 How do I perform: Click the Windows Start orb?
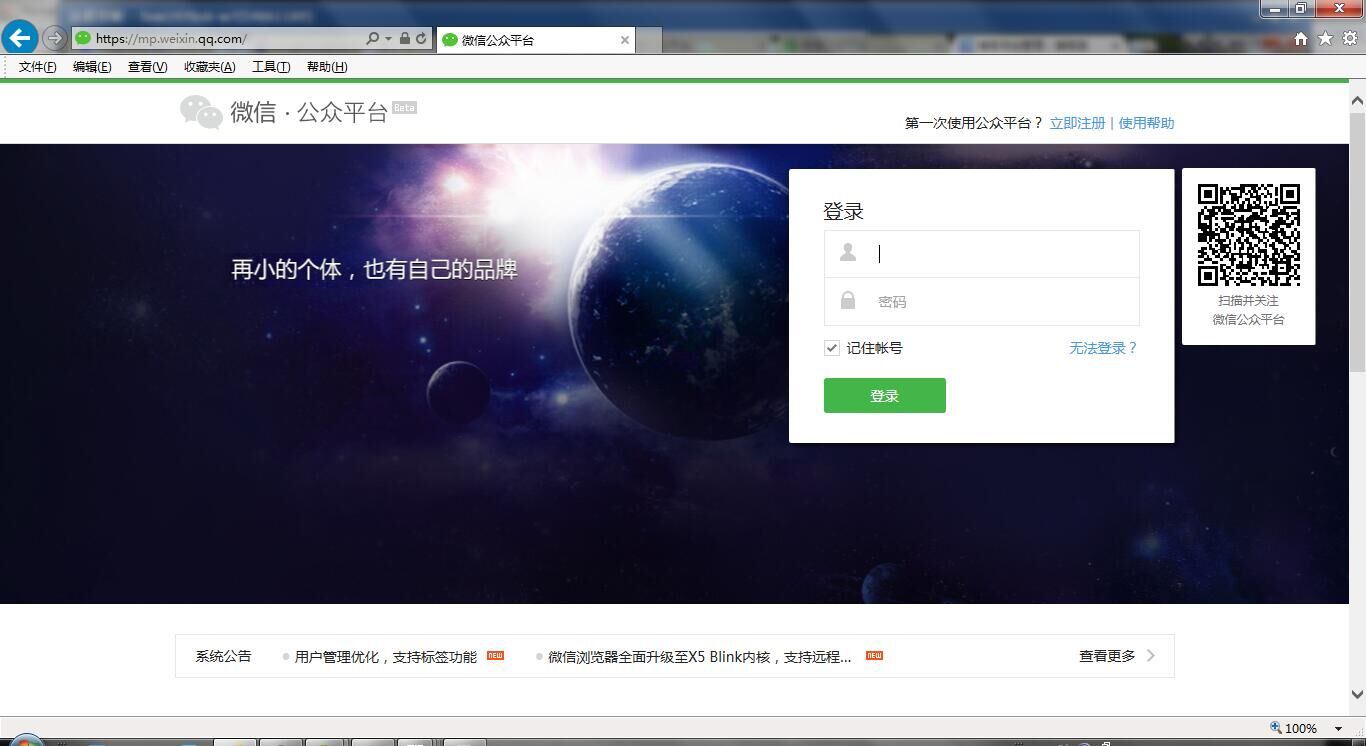click(x=25, y=741)
